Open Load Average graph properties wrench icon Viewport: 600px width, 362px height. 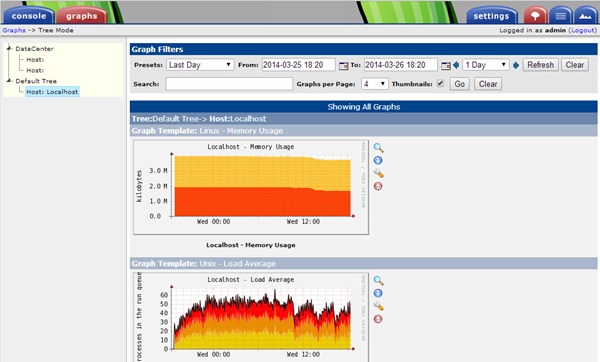[378, 306]
